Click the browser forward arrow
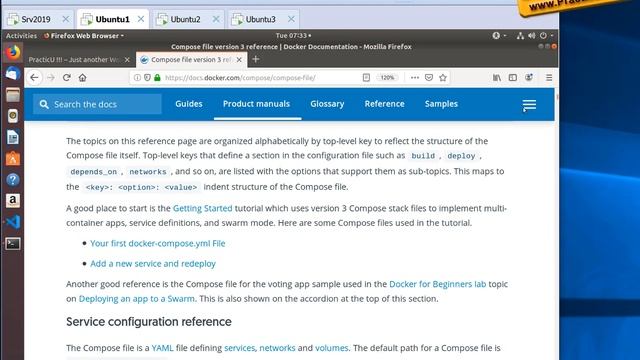 click(x=51, y=78)
